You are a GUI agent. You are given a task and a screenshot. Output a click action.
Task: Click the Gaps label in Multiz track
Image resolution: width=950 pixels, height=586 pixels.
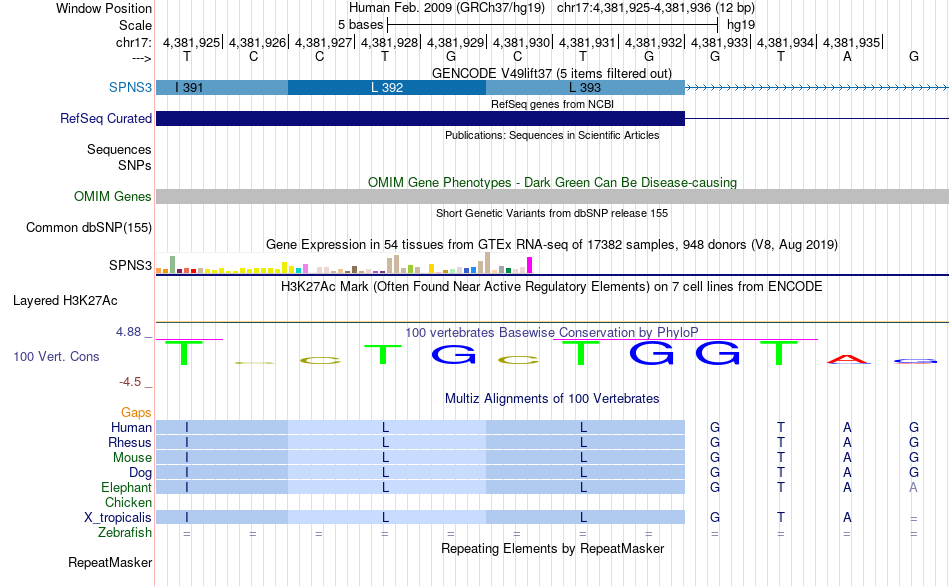coord(136,413)
